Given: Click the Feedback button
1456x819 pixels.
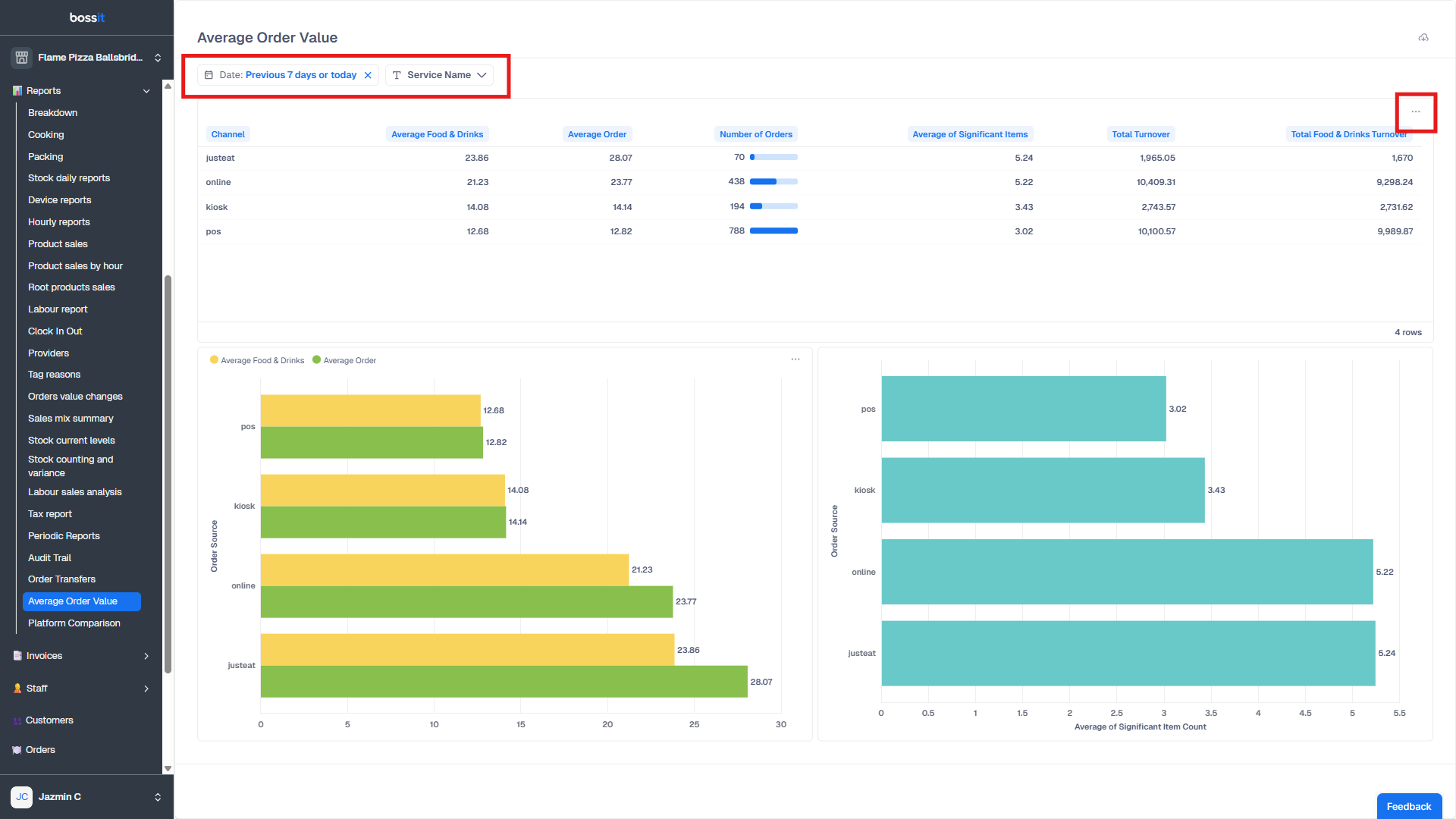Looking at the screenshot, I should point(1408,806).
